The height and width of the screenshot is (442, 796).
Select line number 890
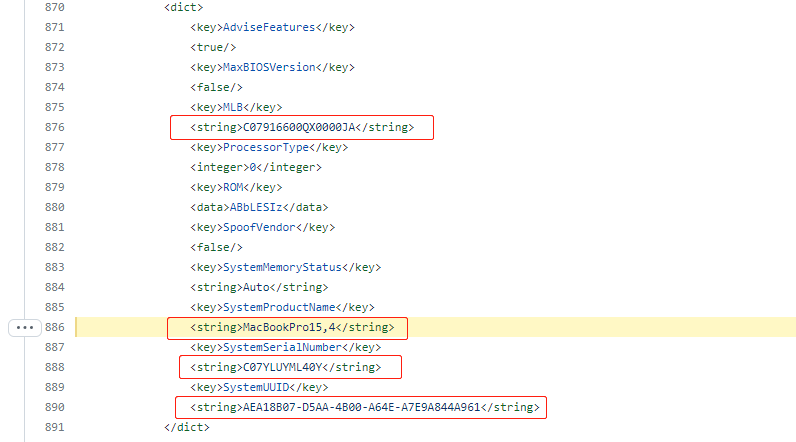click(54, 407)
